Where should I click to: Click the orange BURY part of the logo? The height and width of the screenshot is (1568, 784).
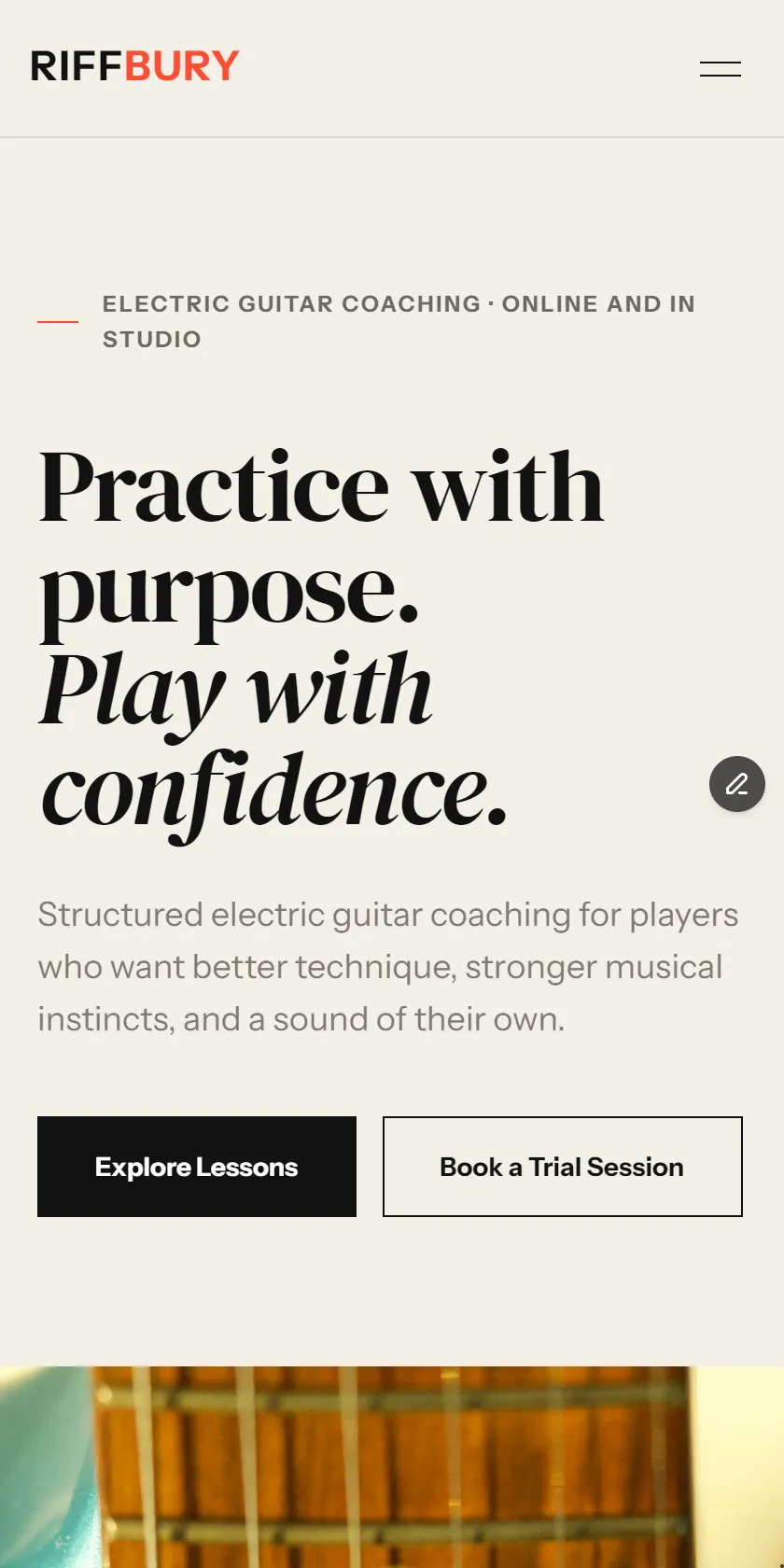click(182, 66)
